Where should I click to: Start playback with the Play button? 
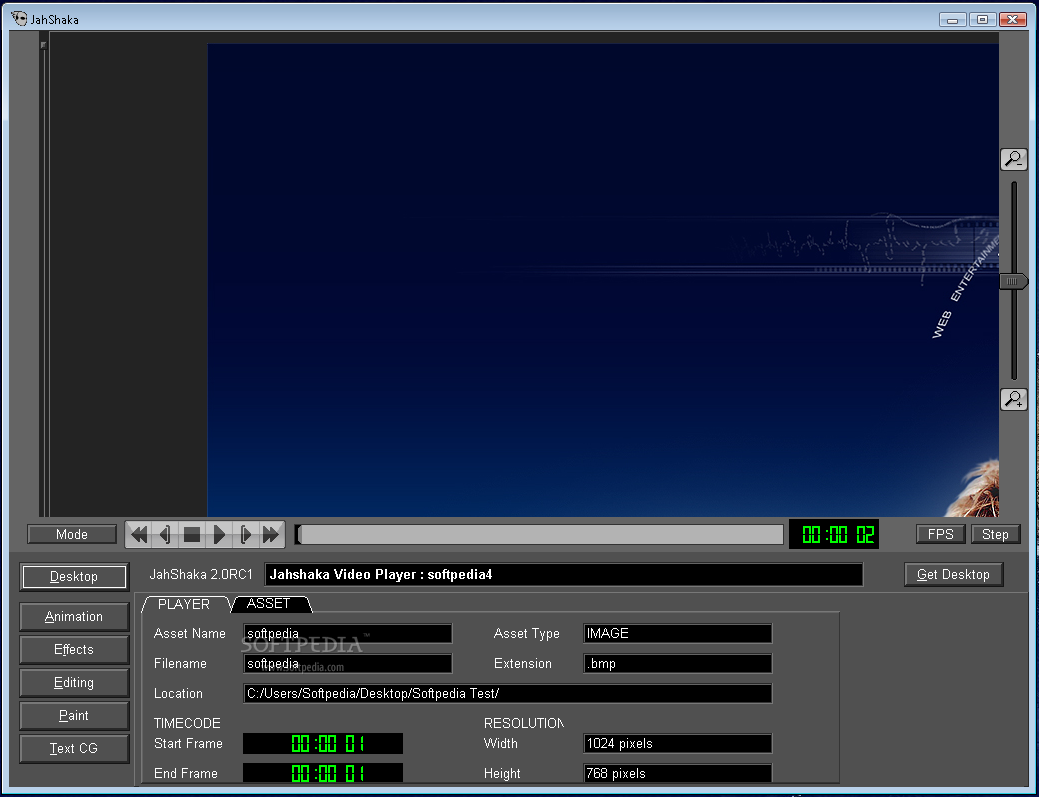coord(219,535)
